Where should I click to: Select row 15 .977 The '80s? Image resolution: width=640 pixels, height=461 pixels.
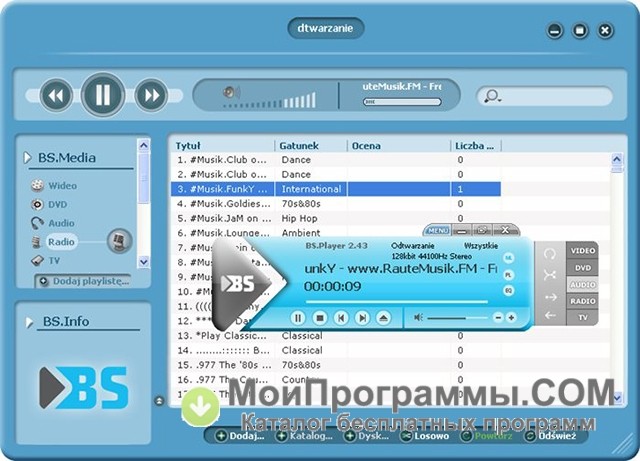(336, 365)
